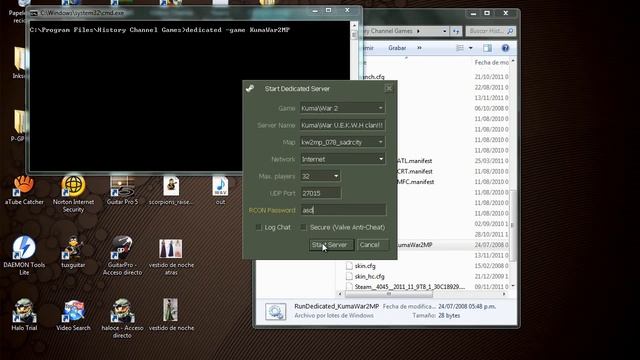Click the Server Name input field

[342, 125]
